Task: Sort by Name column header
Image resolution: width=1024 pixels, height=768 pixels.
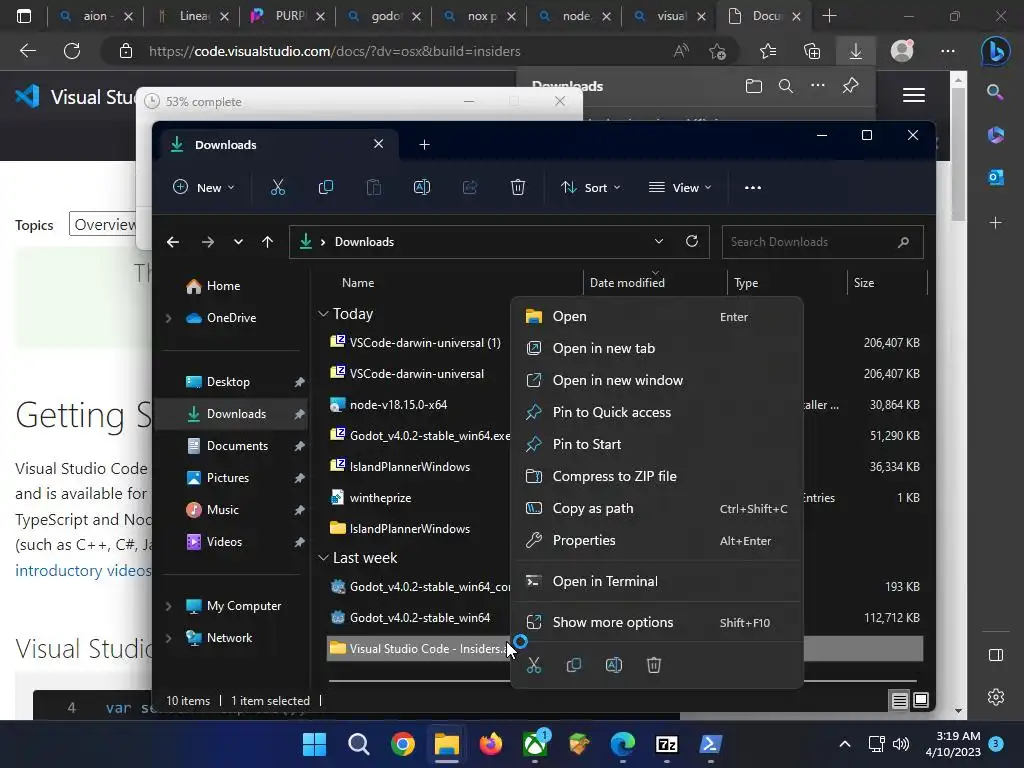Action: [358, 283]
